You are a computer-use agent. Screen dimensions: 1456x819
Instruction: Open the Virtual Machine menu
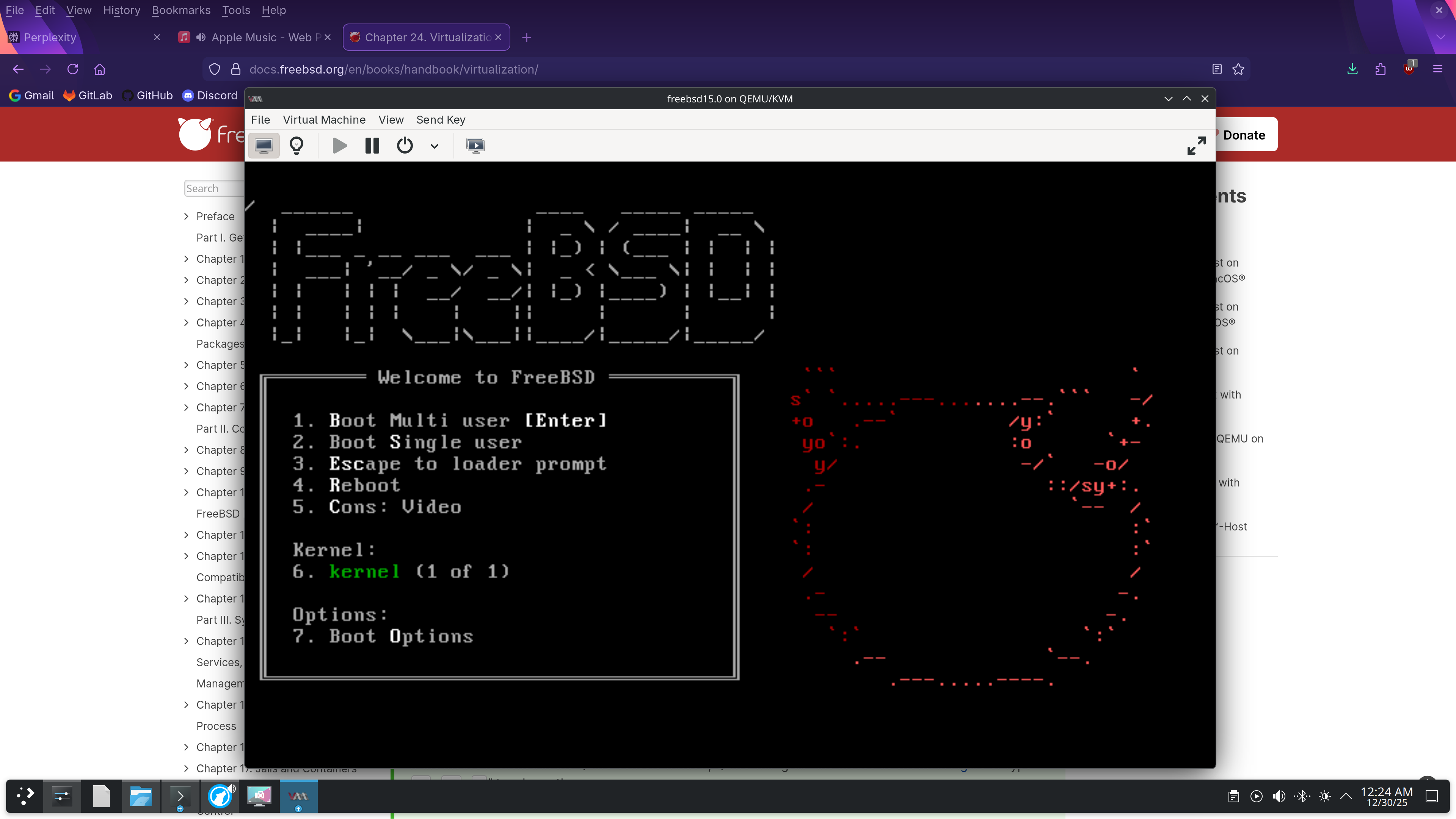click(324, 120)
